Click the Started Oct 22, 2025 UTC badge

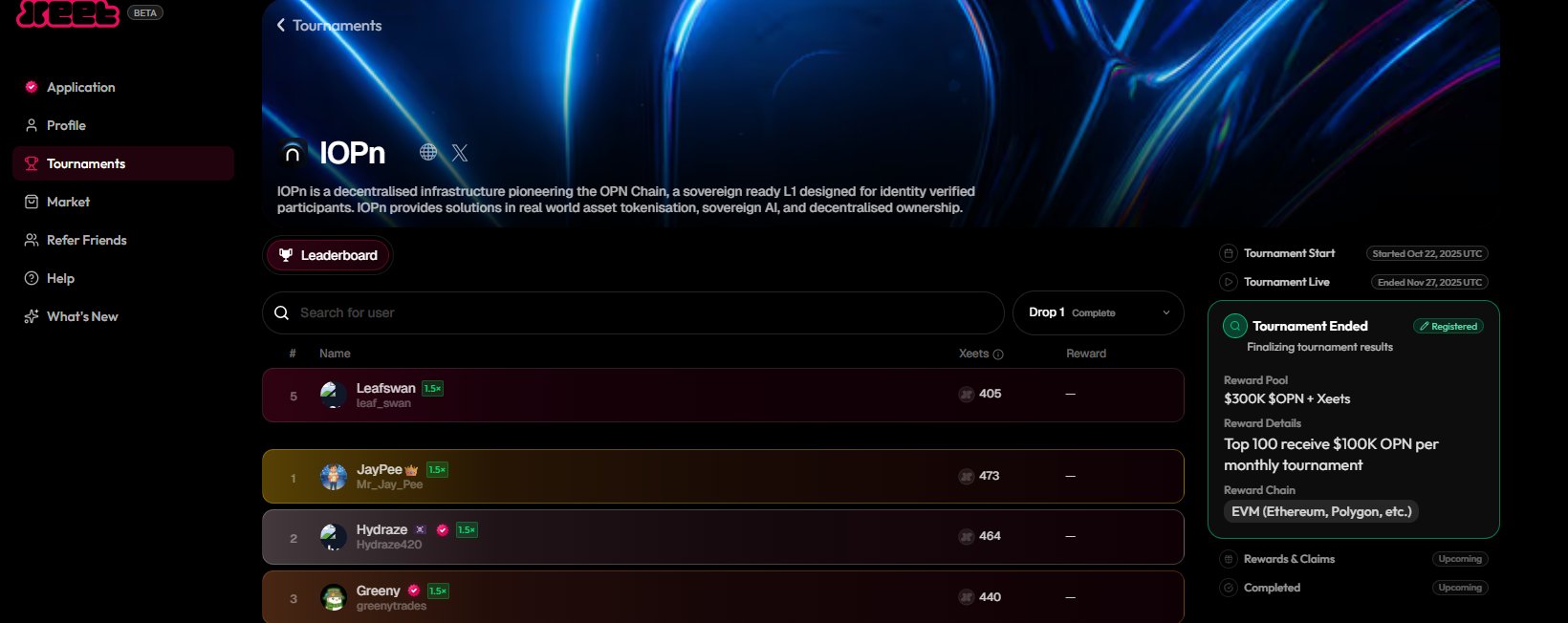click(x=1427, y=254)
